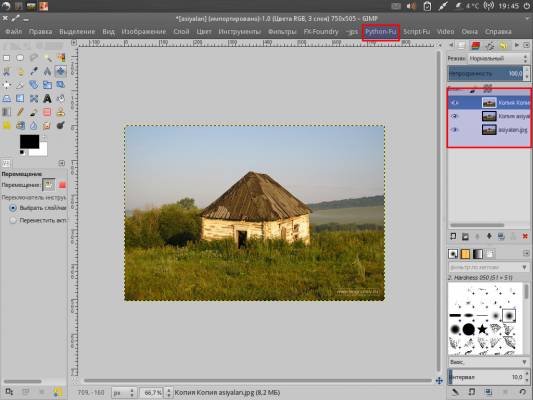
Task: Select the Move tool crossed arrows
Action: click(x=61, y=71)
